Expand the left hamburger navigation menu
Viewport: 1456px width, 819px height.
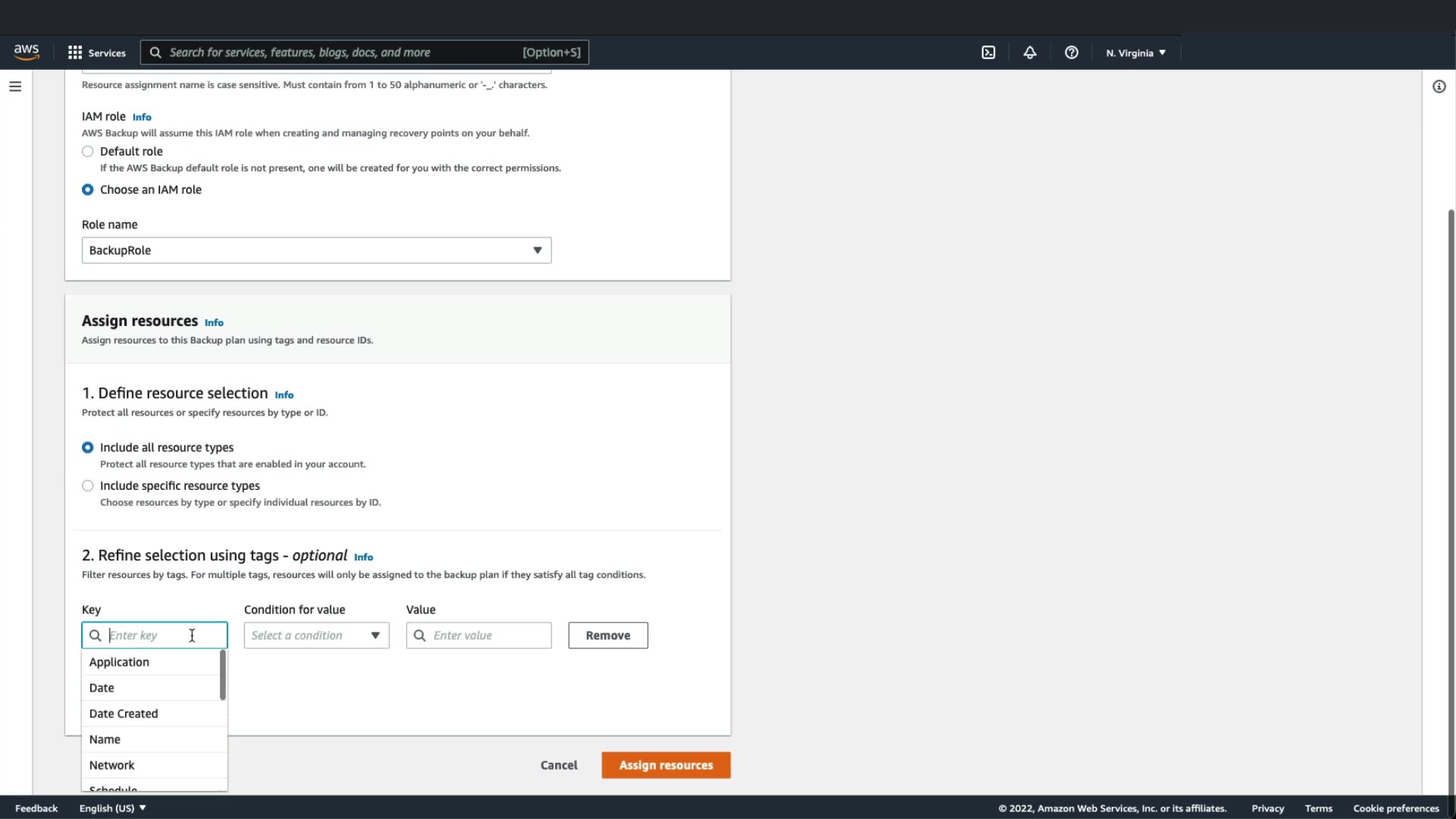point(15,86)
